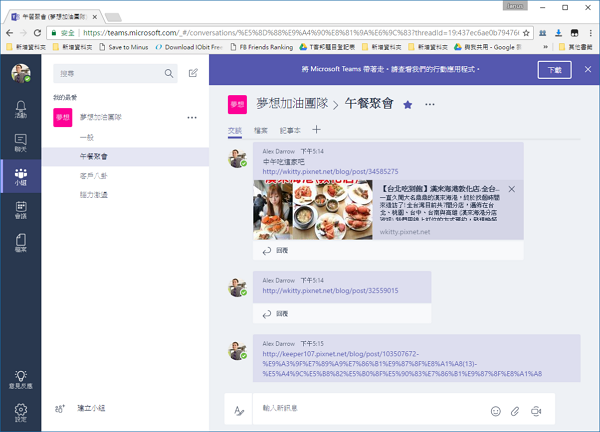Switch to the 交談 tab
The height and width of the screenshot is (432, 600).
235,130
